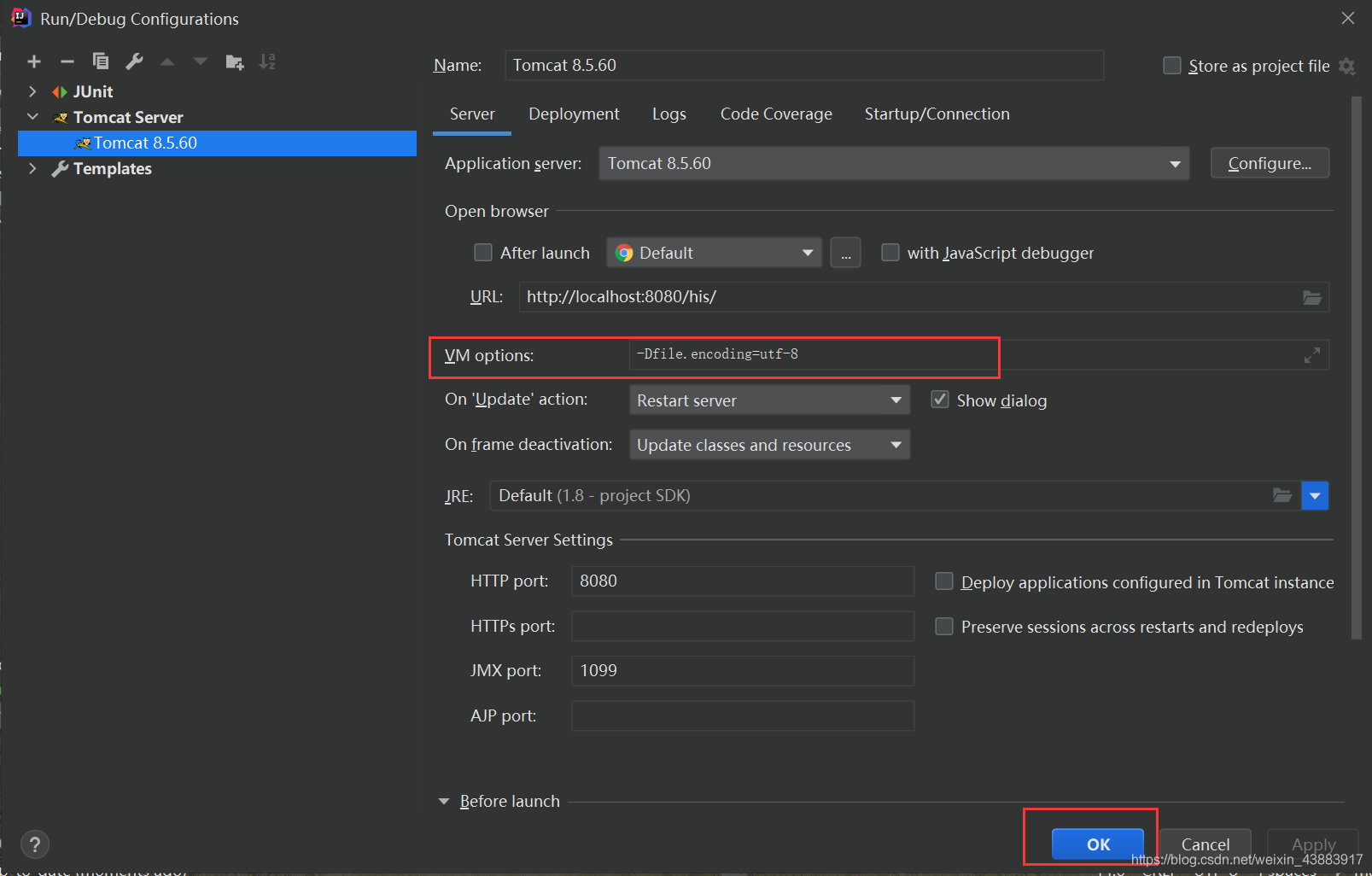
Task: Copy the configuration using the duplicate icon
Action: (101, 61)
